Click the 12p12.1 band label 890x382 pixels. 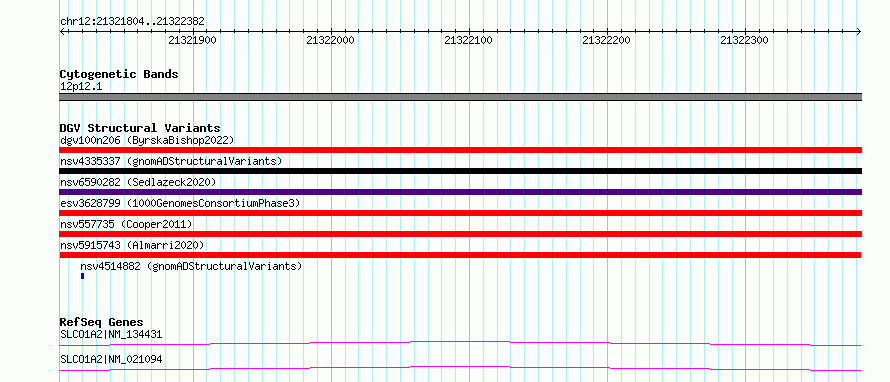click(x=81, y=87)
